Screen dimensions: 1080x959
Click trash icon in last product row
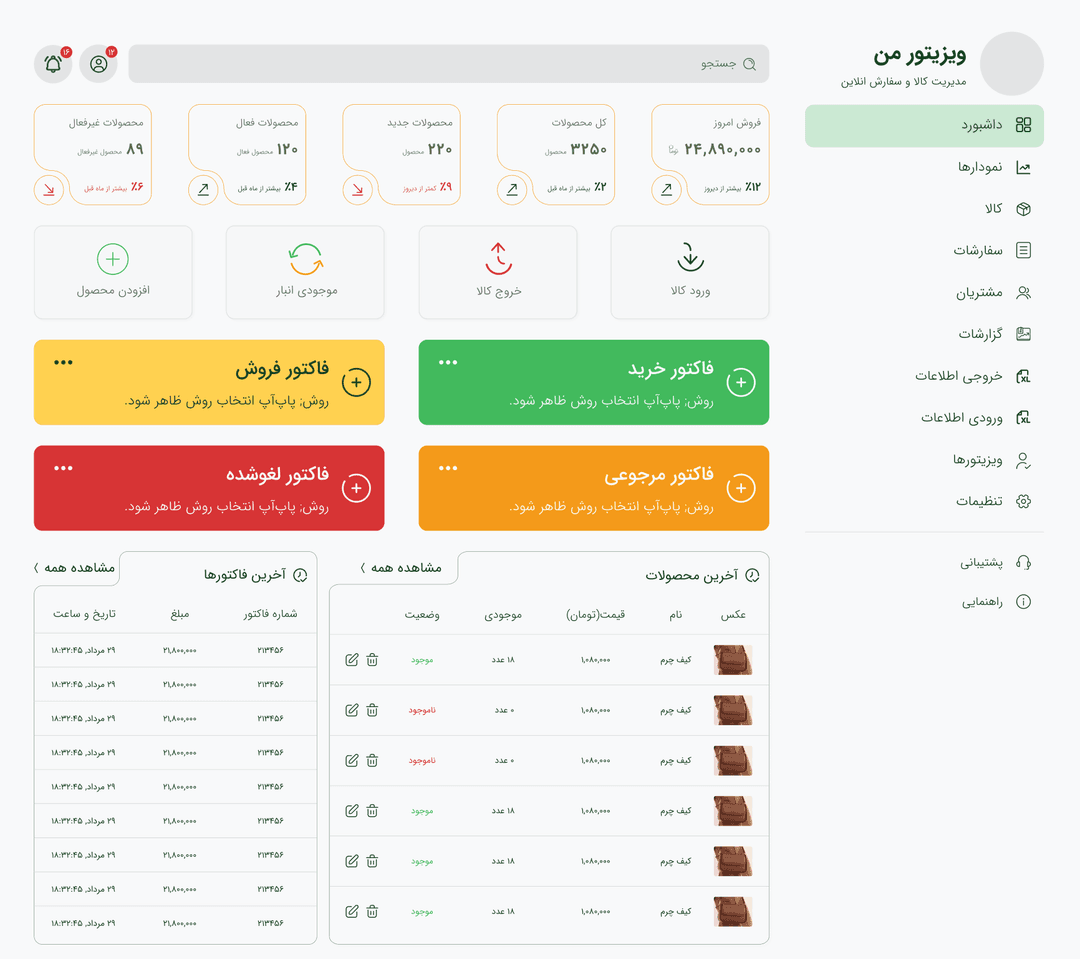pyautogui.click(x=372, y=911)
